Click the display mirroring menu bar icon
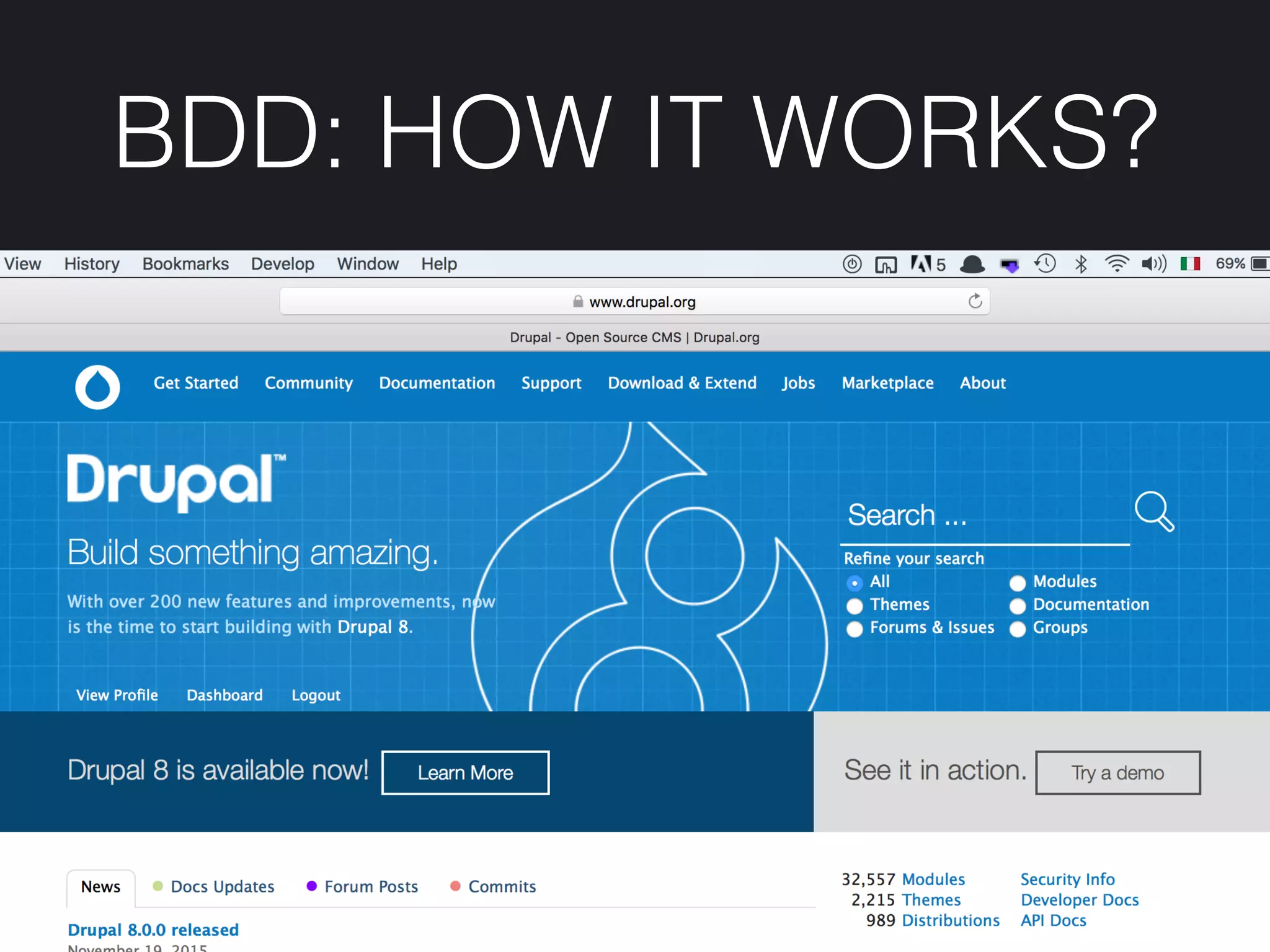This screenshot has height=952, width=1270. [886, 265]
